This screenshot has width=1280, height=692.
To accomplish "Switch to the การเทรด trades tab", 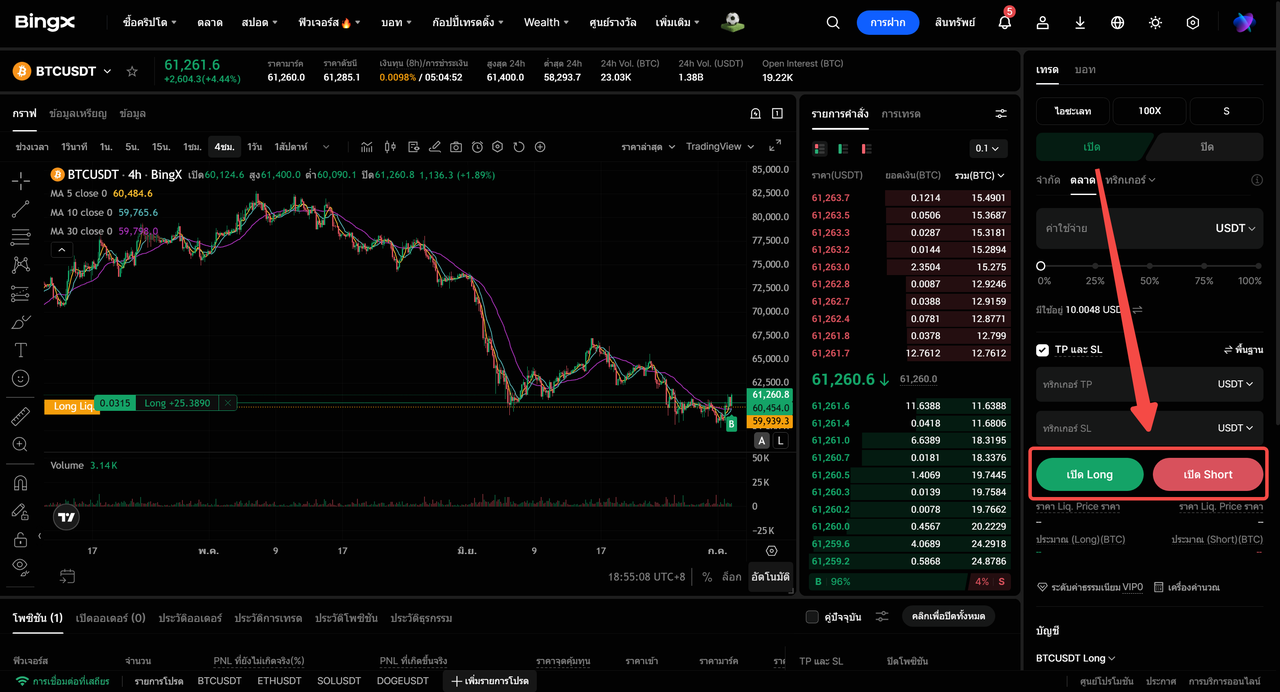I will pos(901,114).
